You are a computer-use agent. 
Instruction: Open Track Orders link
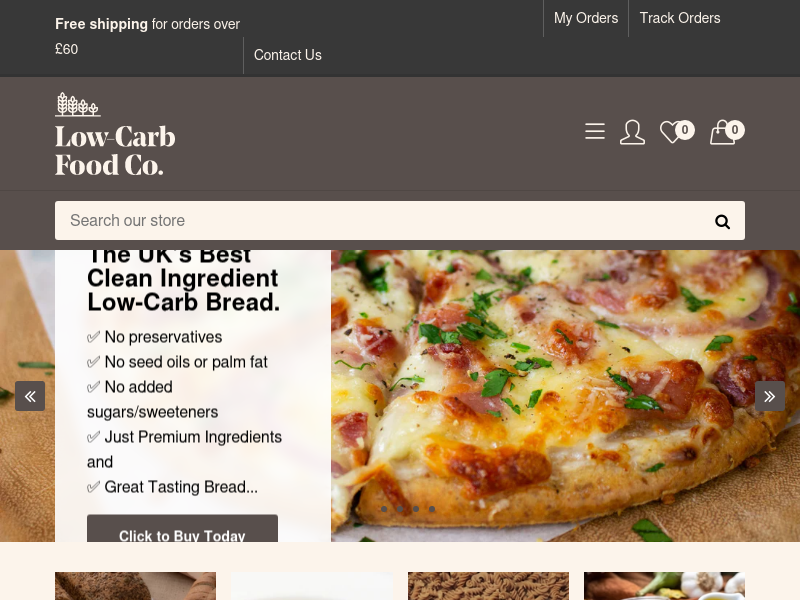(x=680, y=18)
